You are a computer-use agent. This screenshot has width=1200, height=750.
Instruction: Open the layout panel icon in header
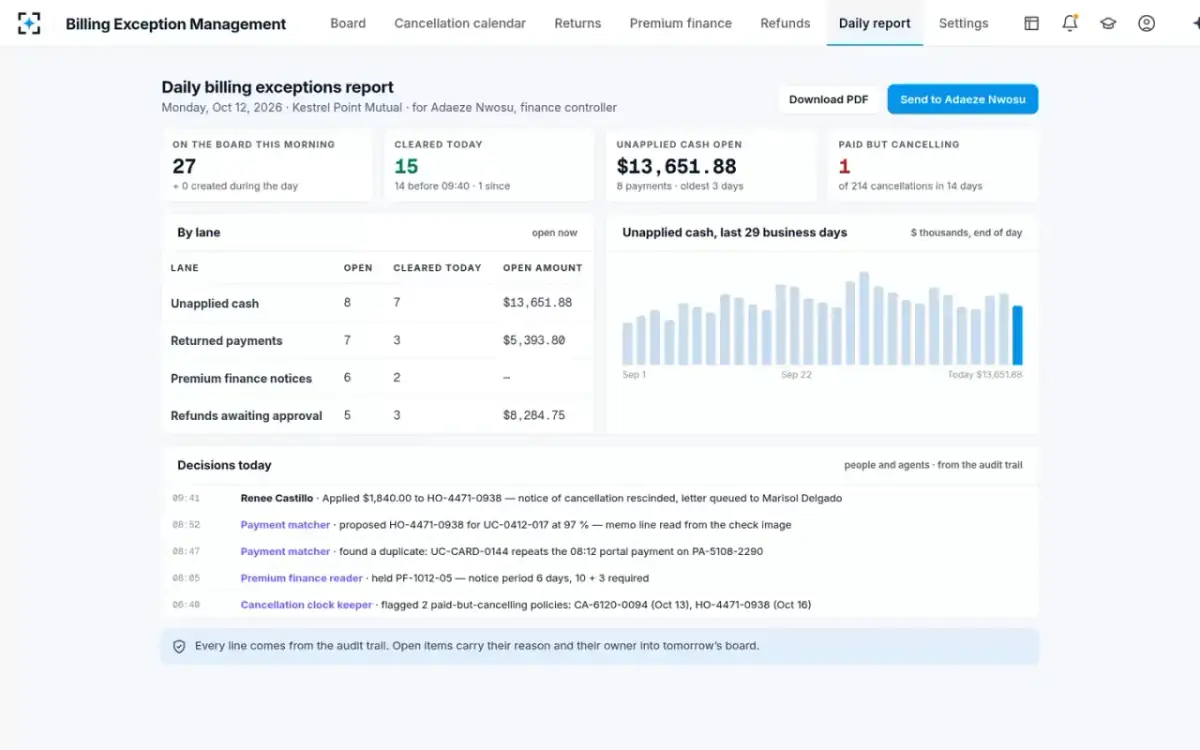point(1031,23)
